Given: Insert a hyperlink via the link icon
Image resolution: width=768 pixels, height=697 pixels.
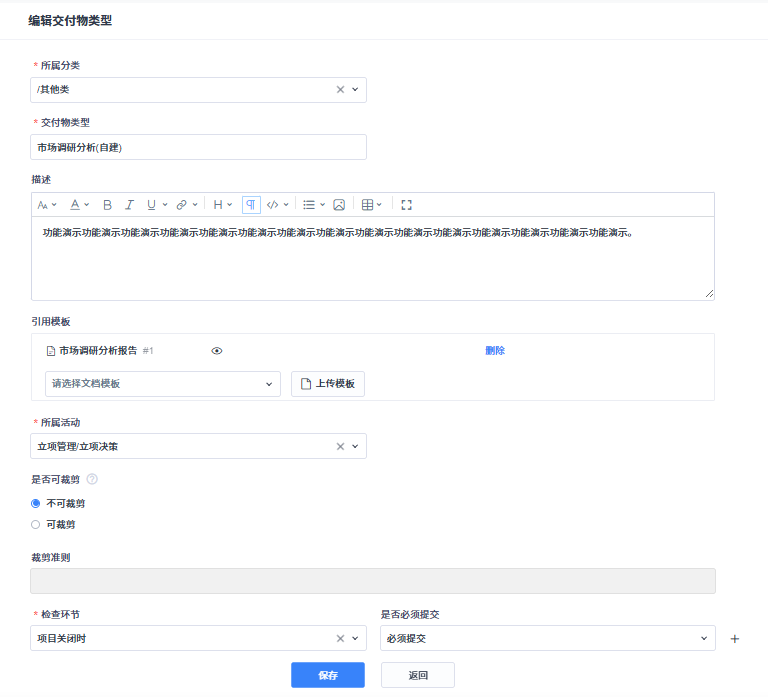Looking at the screenshot, I should pyautogui.click(x=182, y=205).
